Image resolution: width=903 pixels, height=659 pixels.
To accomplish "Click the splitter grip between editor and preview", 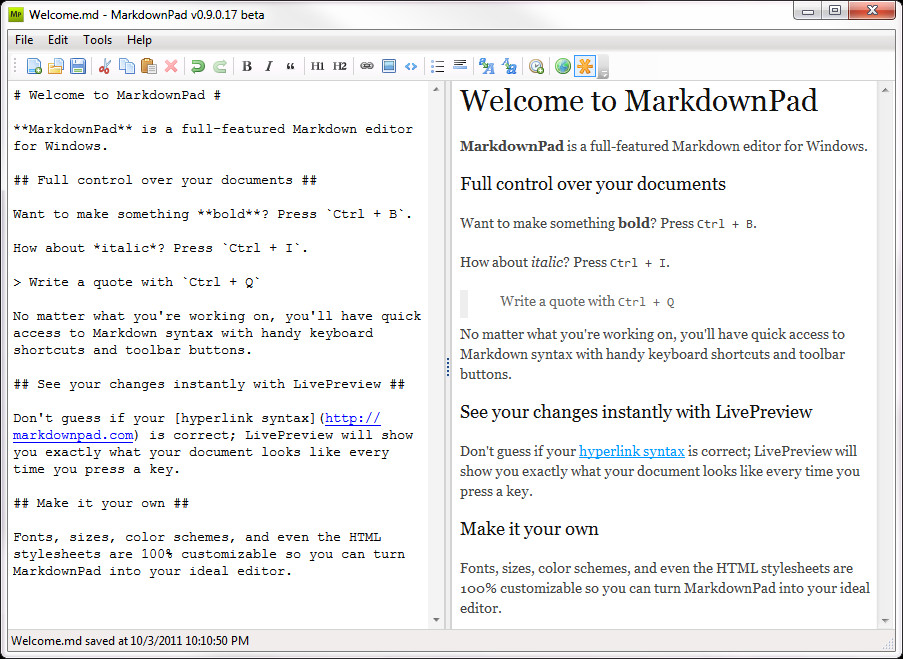I will pyautogui.click(x=447, y=367).
